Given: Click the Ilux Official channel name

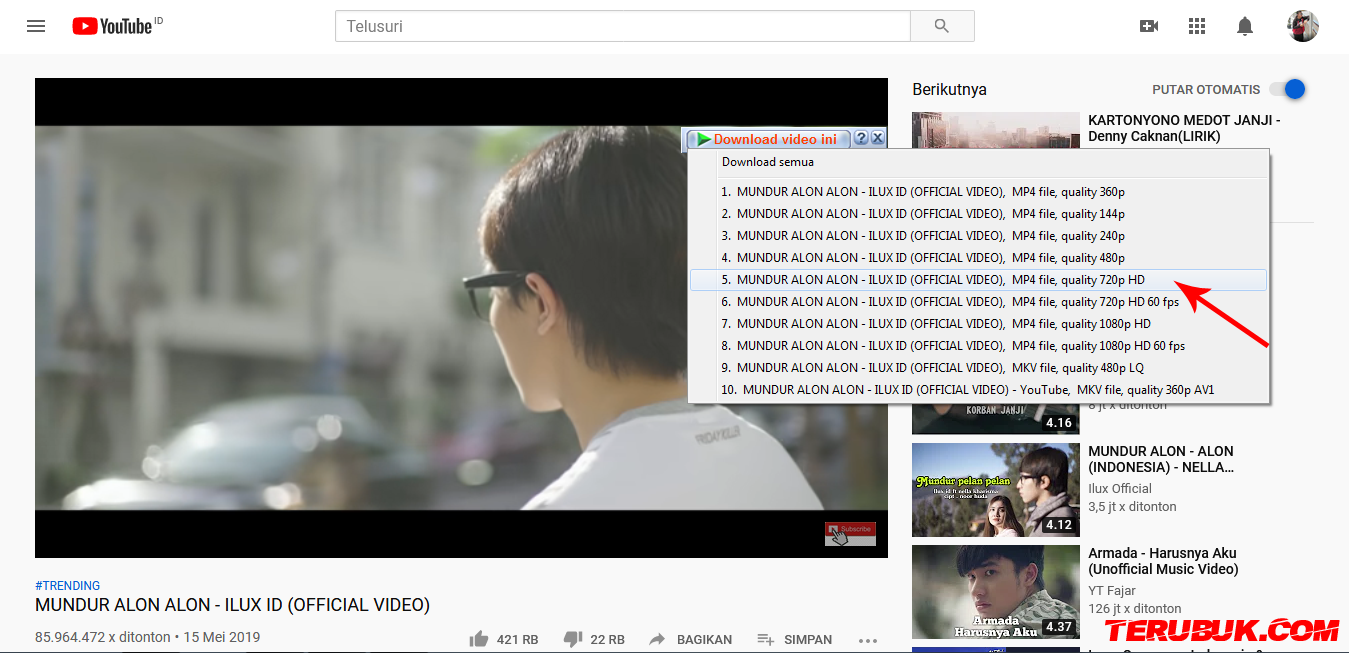Looking at the screenshot, I should tap(1120, 489).
